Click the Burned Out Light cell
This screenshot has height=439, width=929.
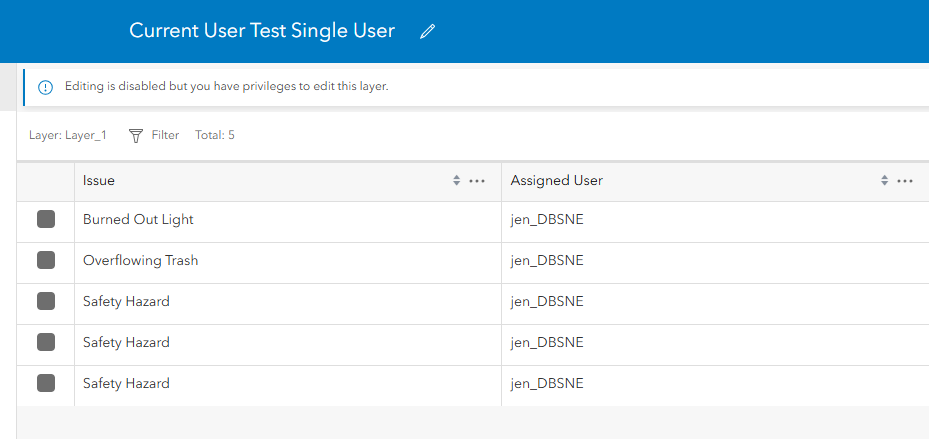pyautogui.click(x=138, y=220)
